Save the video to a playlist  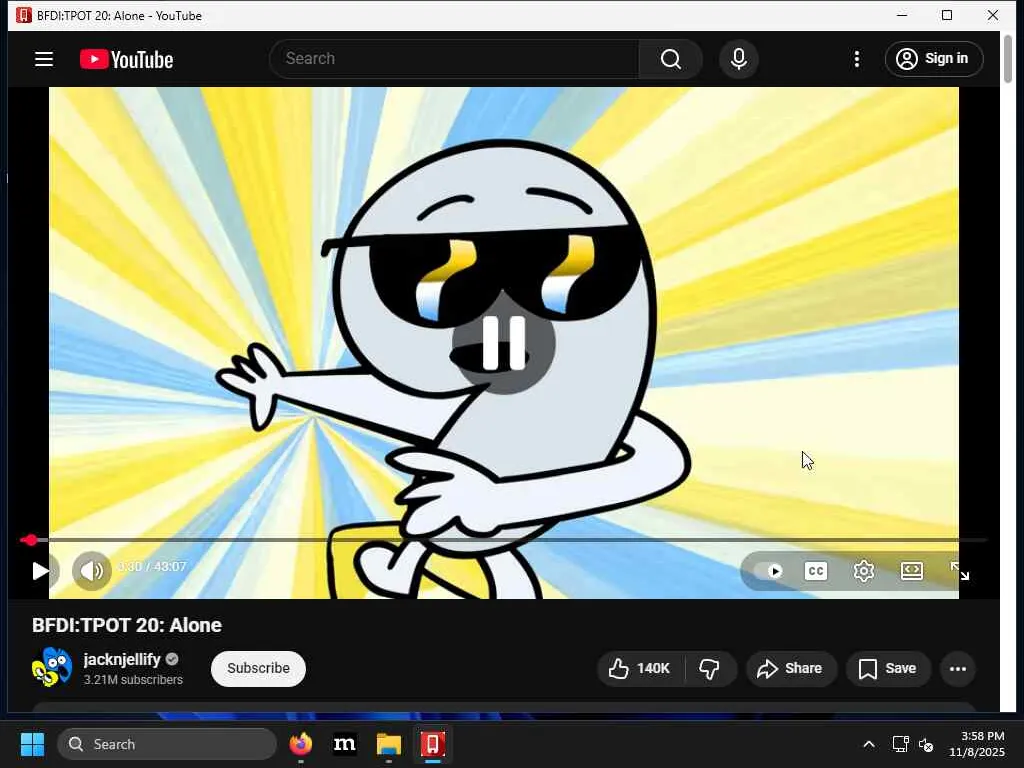click(888, 669)
